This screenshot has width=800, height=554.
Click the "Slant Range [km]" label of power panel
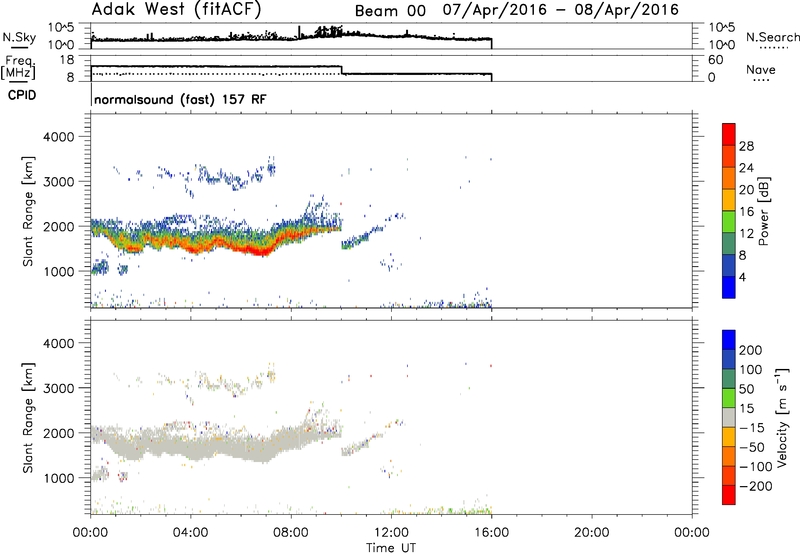(x=28, y=211)
